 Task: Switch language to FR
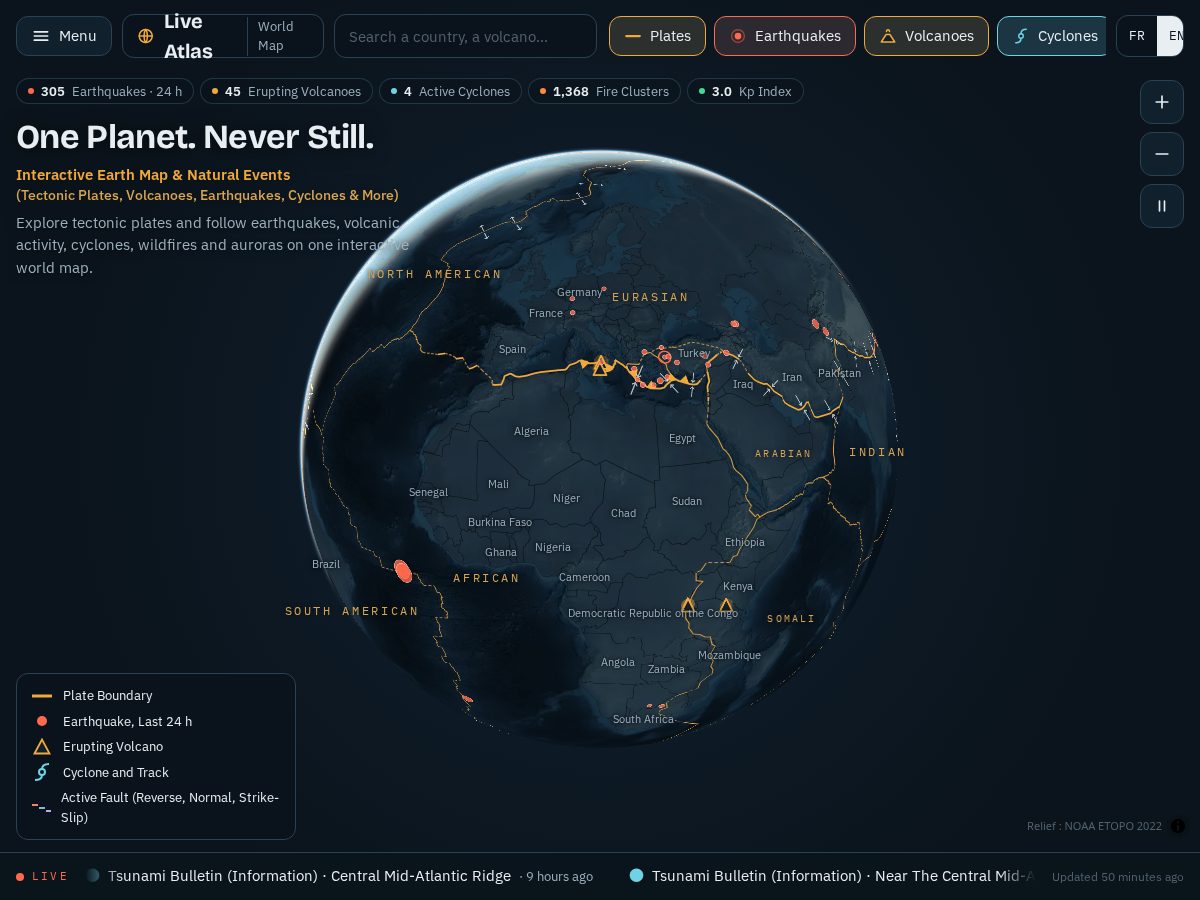(x=1137, y=36)
